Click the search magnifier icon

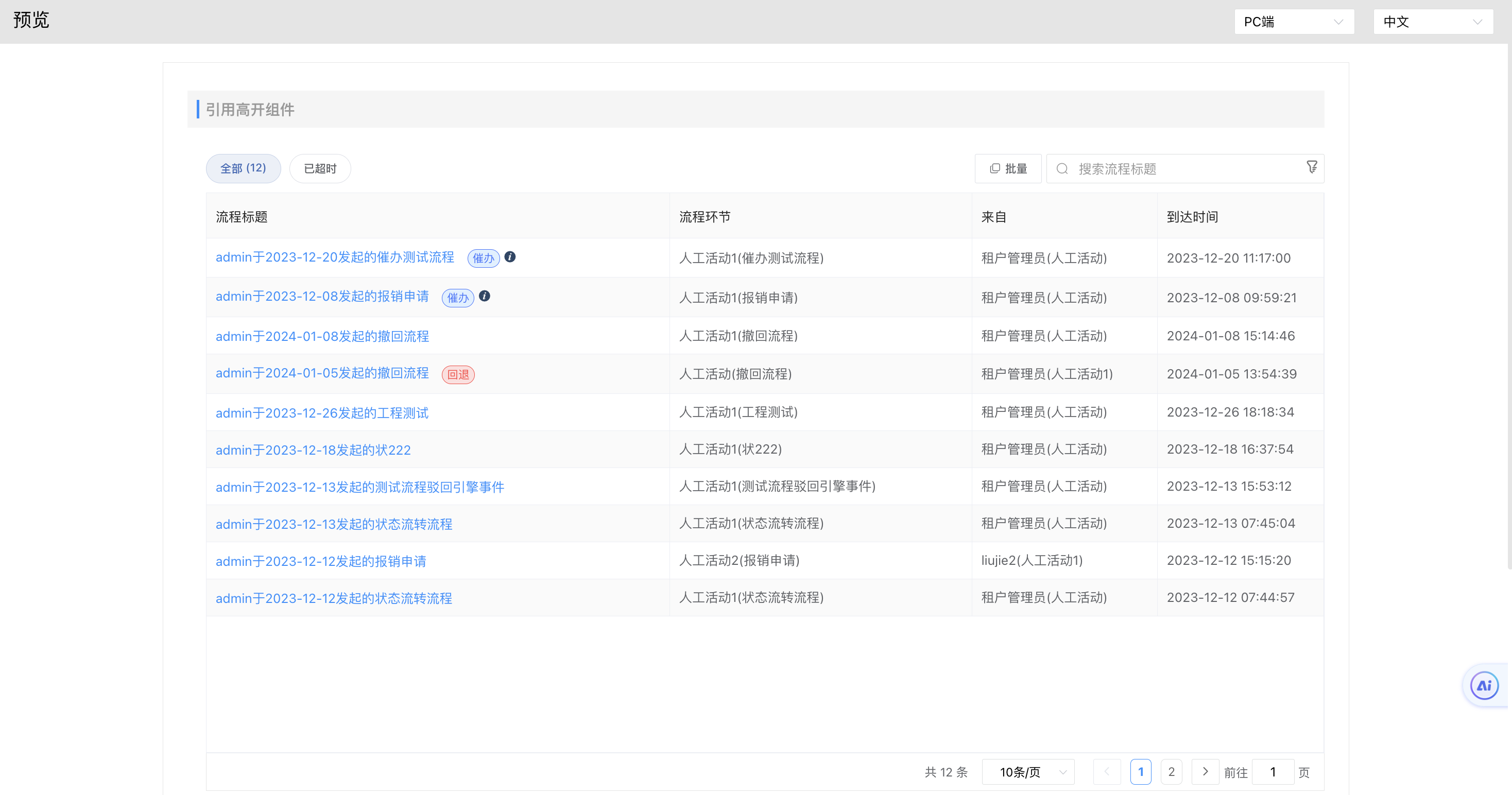(1062, 169)
